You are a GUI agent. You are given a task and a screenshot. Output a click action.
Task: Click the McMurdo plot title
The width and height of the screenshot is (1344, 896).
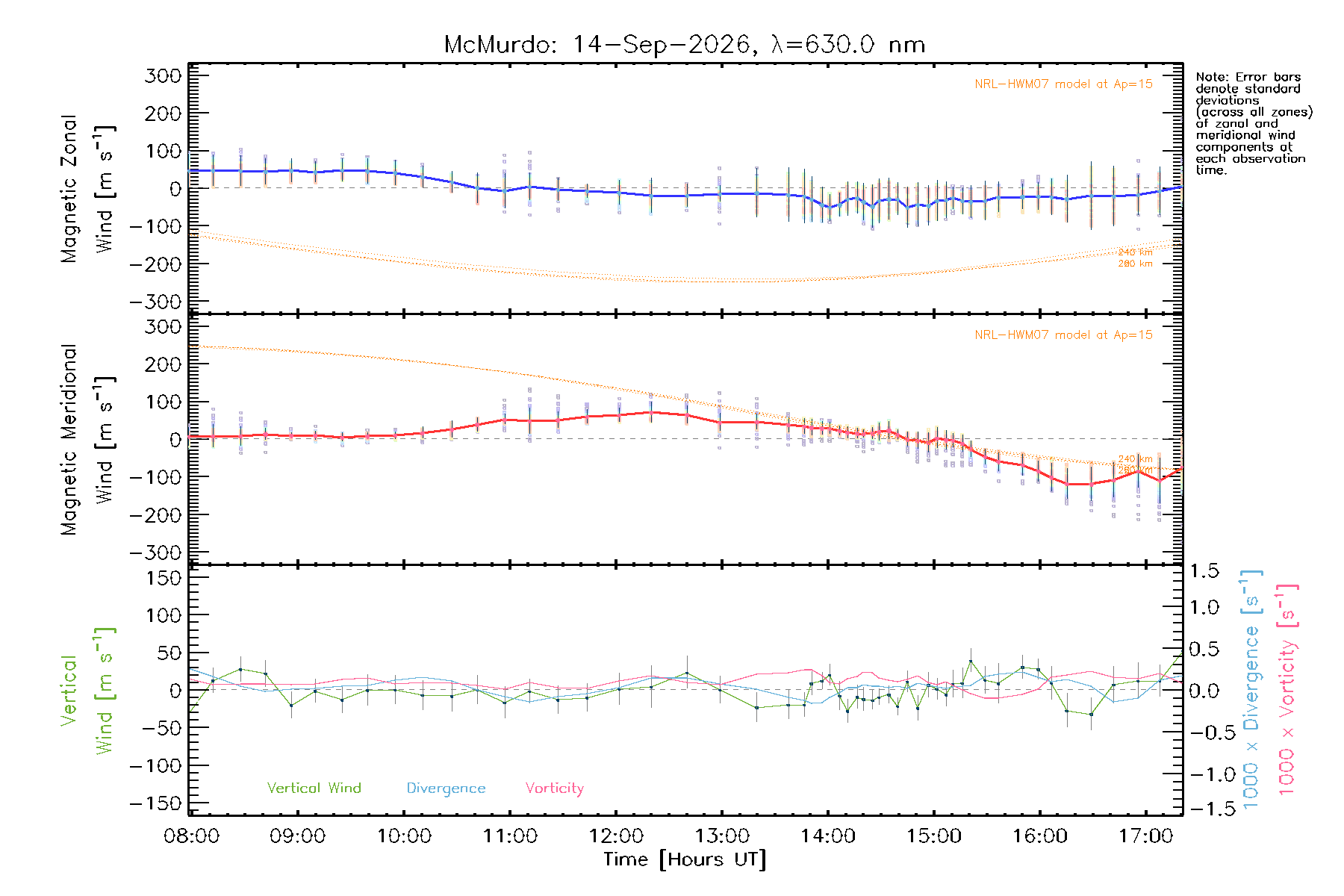(685, 45)
